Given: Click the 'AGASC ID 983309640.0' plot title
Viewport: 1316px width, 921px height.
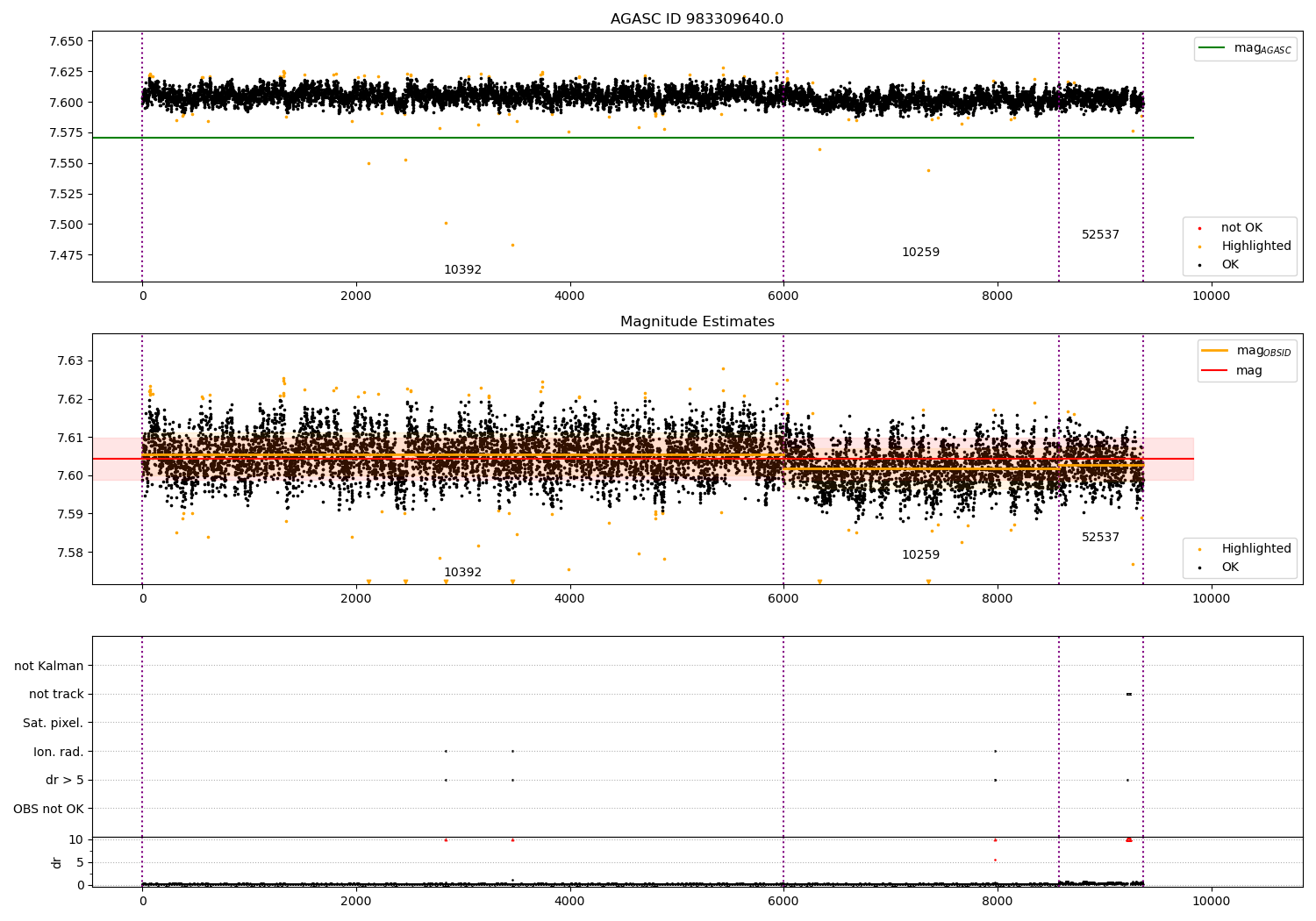Looking at the screenshot, I should 697,19.
